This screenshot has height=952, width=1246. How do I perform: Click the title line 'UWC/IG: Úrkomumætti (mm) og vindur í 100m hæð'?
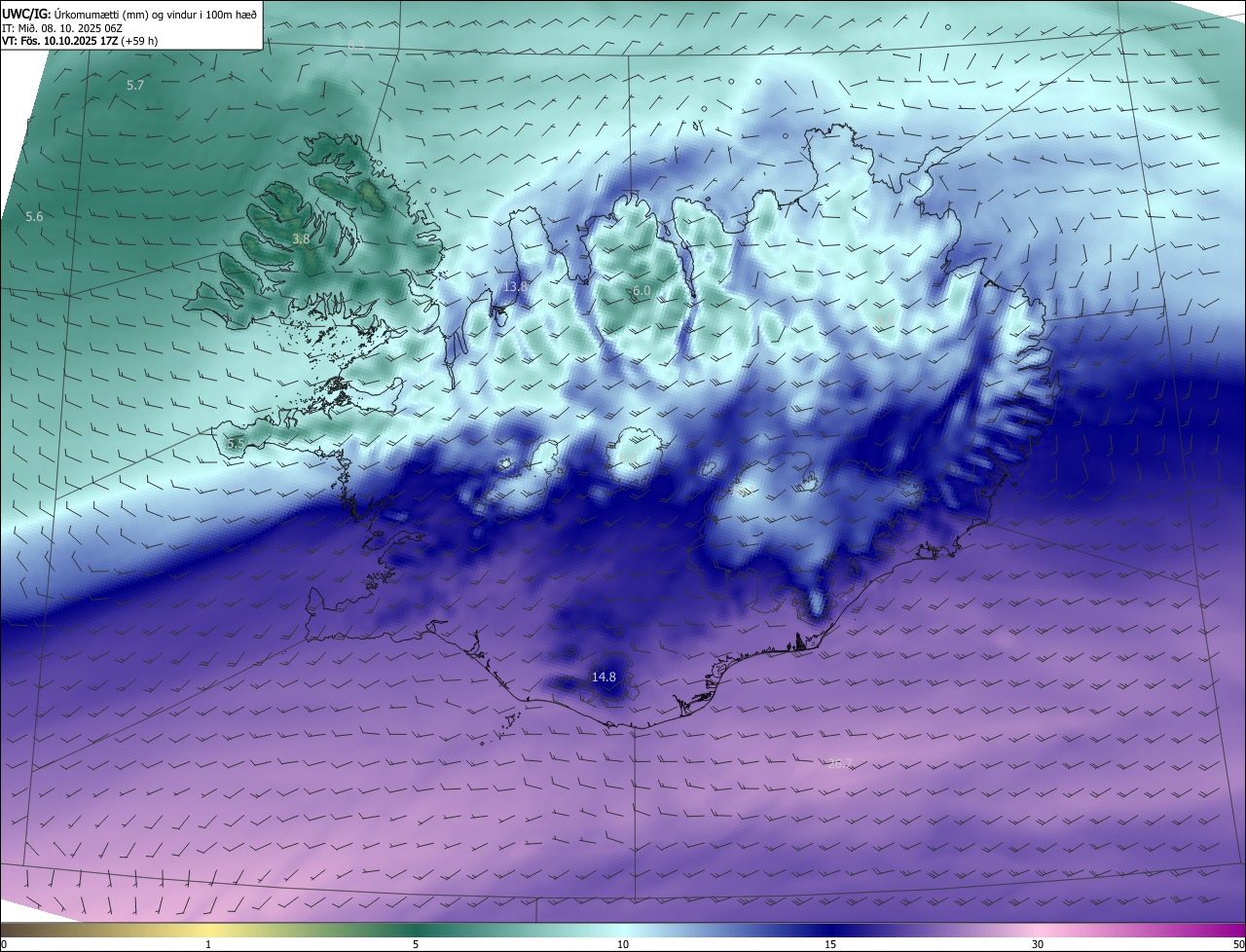tap(129, 14)
